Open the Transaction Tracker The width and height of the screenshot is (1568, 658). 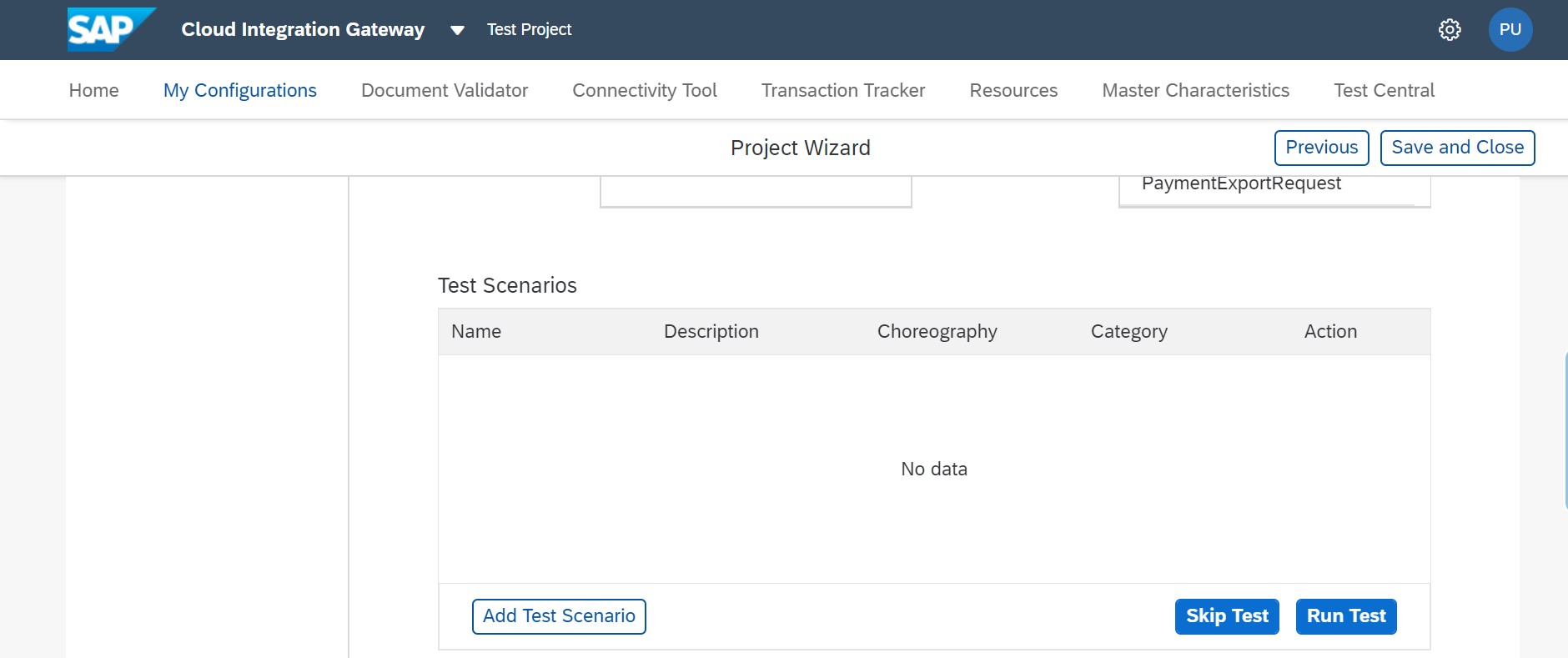coord(842,90)
